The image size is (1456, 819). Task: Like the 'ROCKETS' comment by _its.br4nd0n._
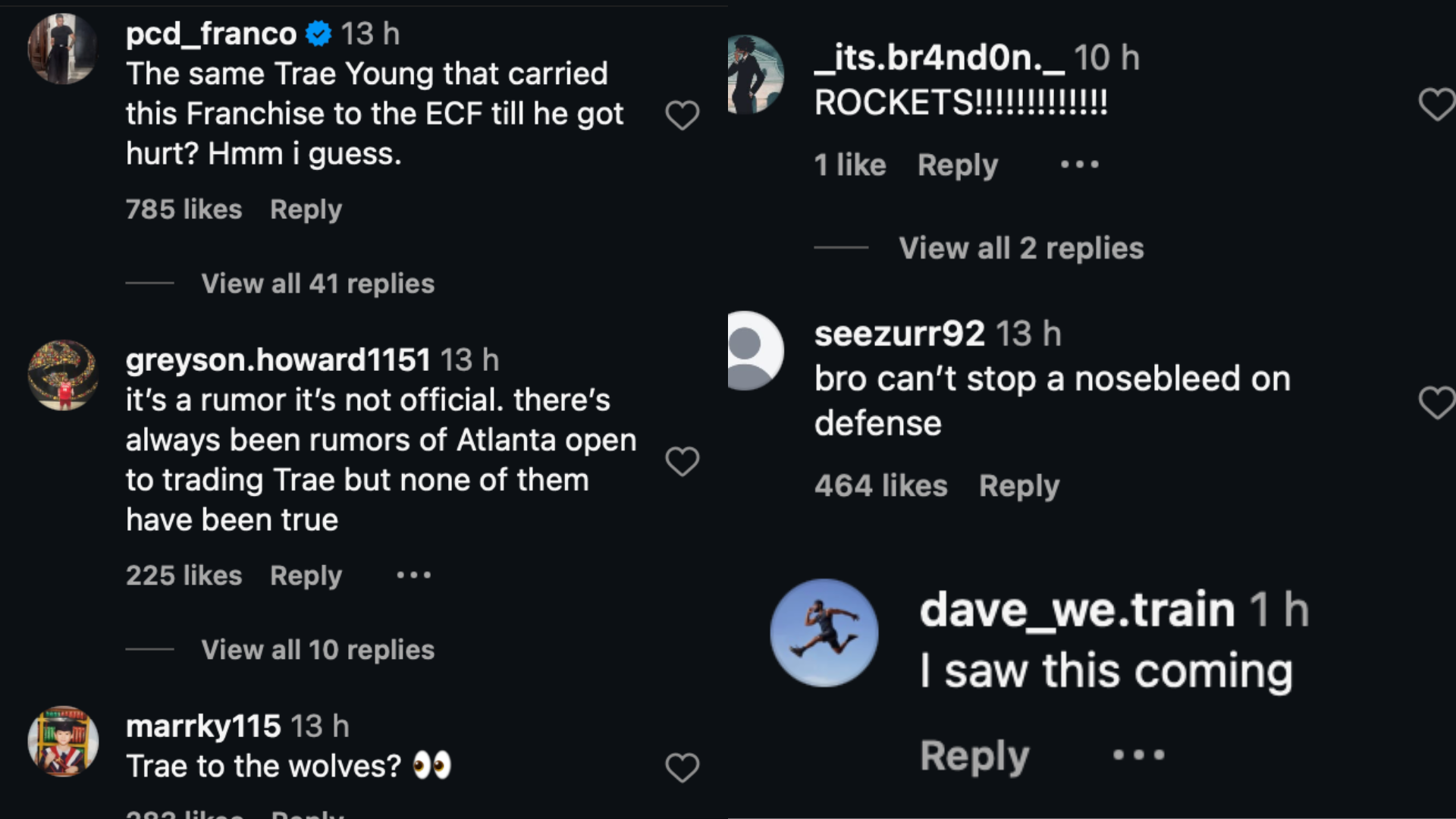1436,104
